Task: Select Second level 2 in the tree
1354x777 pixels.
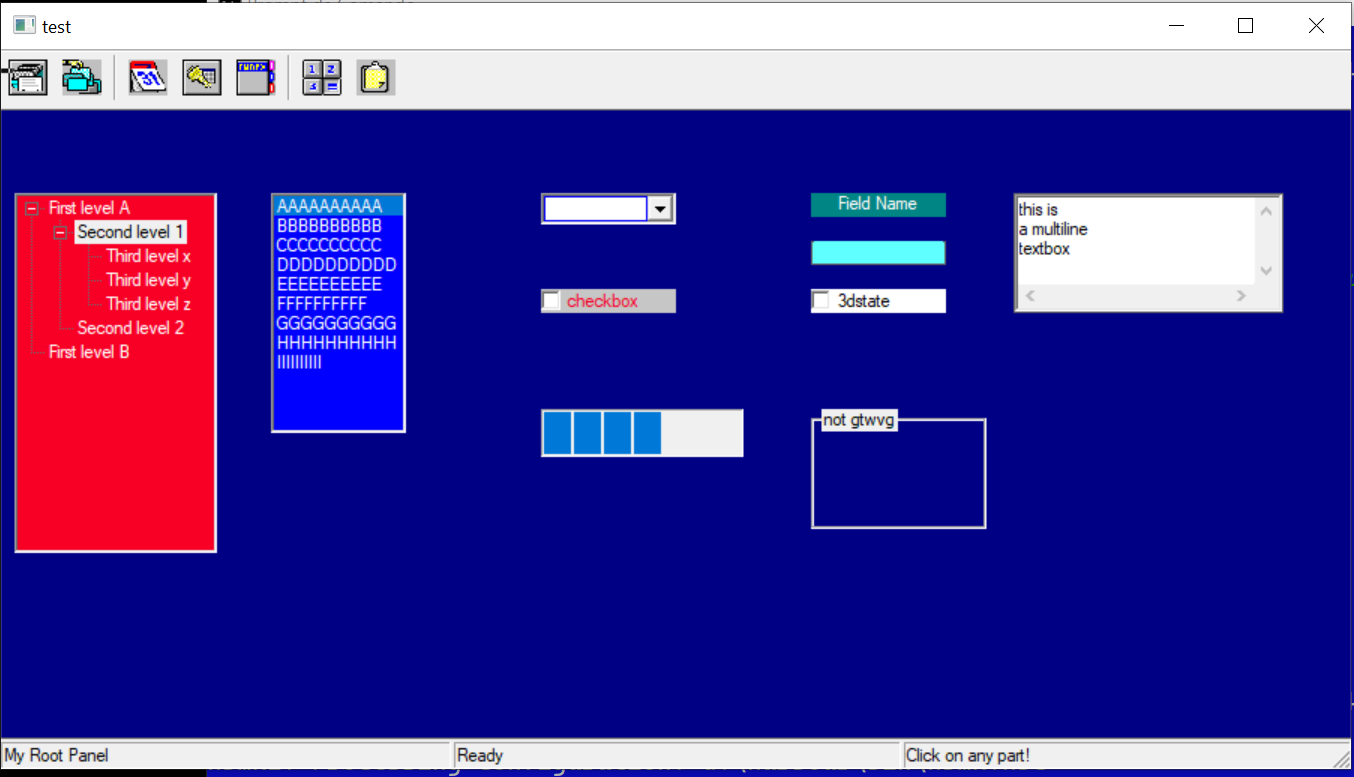Action: 131,328
